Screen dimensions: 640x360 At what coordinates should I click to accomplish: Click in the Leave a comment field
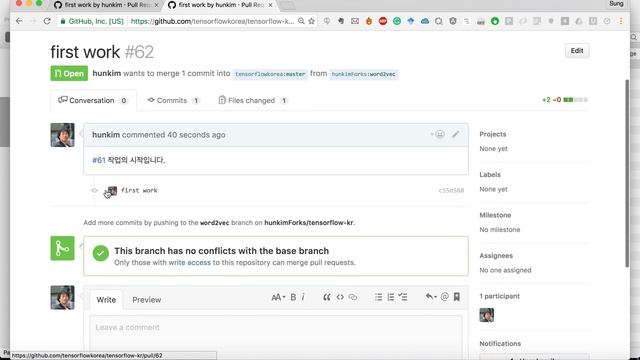coord(276,337)
